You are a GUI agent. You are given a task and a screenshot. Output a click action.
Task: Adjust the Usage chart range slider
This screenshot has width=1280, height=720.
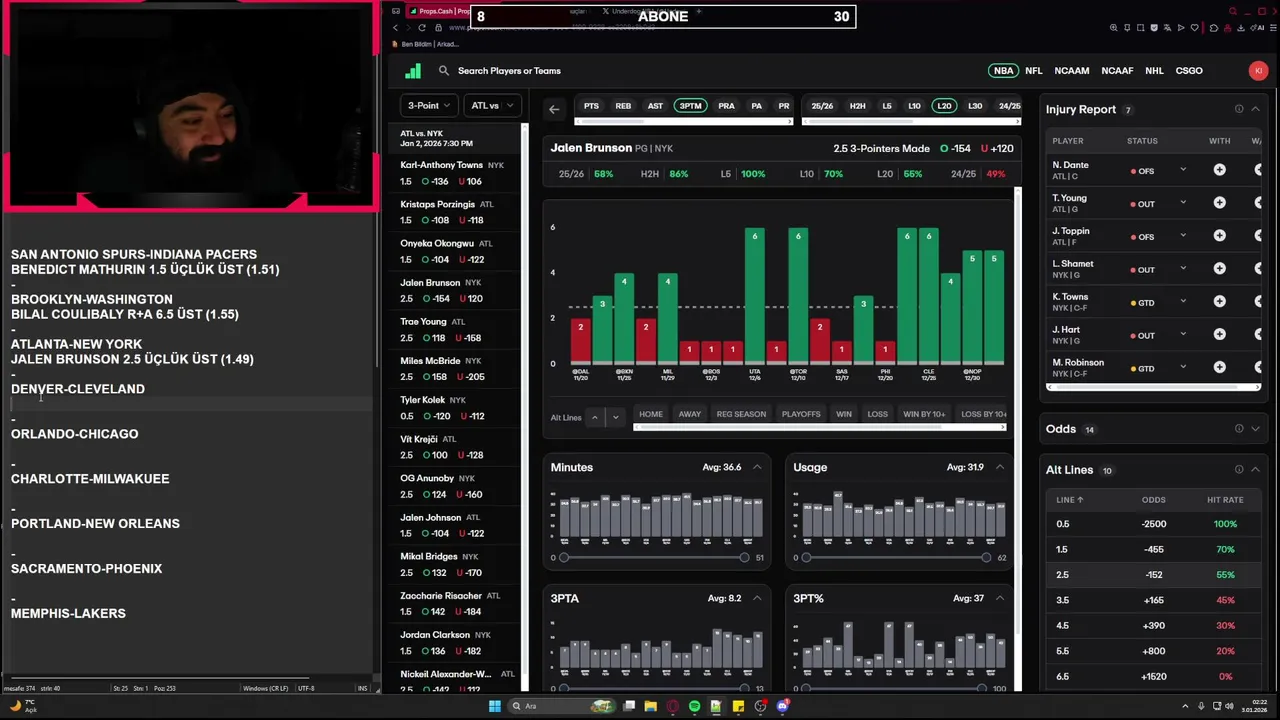pos(896,557)
